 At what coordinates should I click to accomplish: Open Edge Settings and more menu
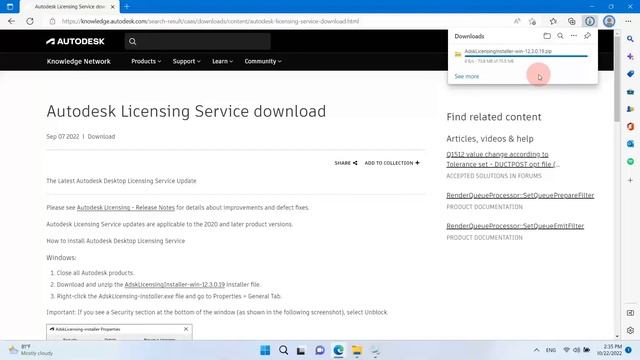pos(628,21)
